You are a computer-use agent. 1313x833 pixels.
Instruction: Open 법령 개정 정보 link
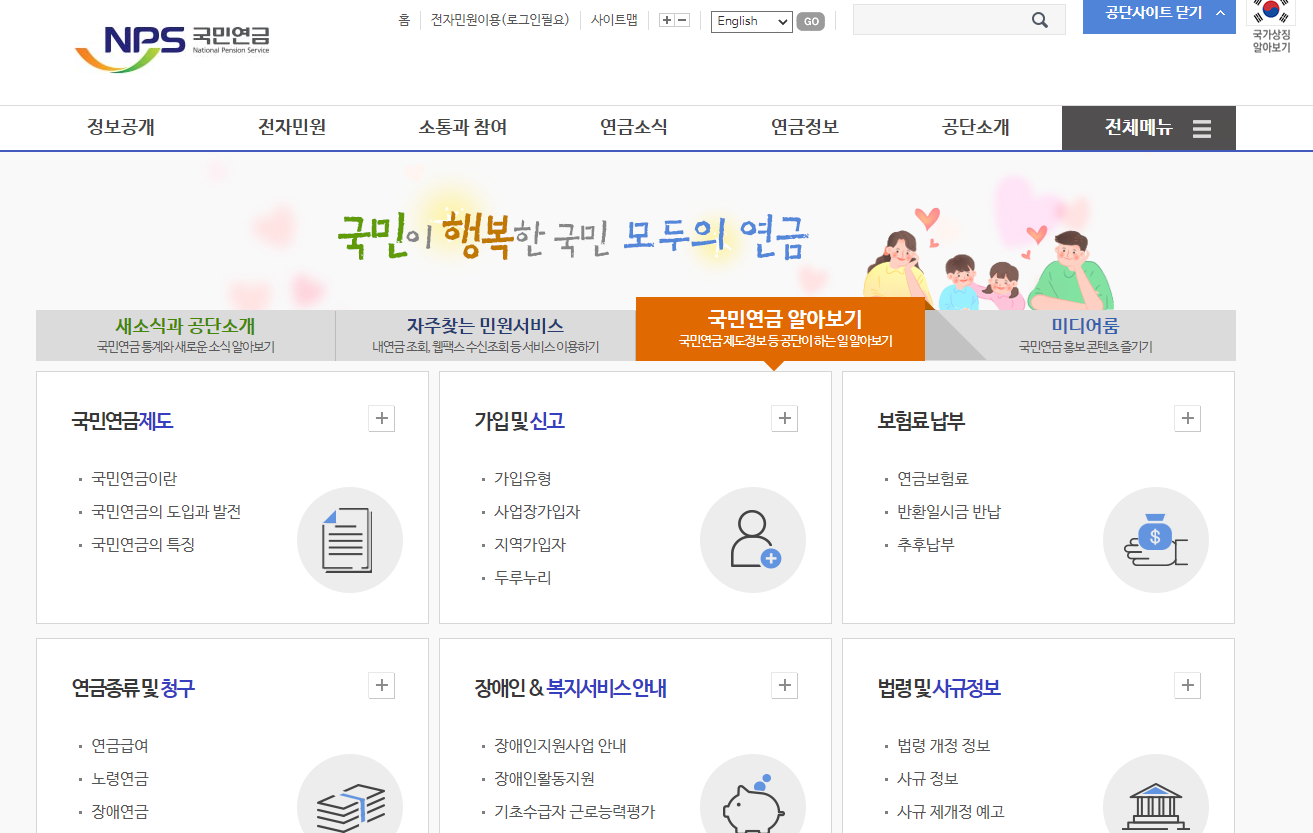tap(943, 746)
